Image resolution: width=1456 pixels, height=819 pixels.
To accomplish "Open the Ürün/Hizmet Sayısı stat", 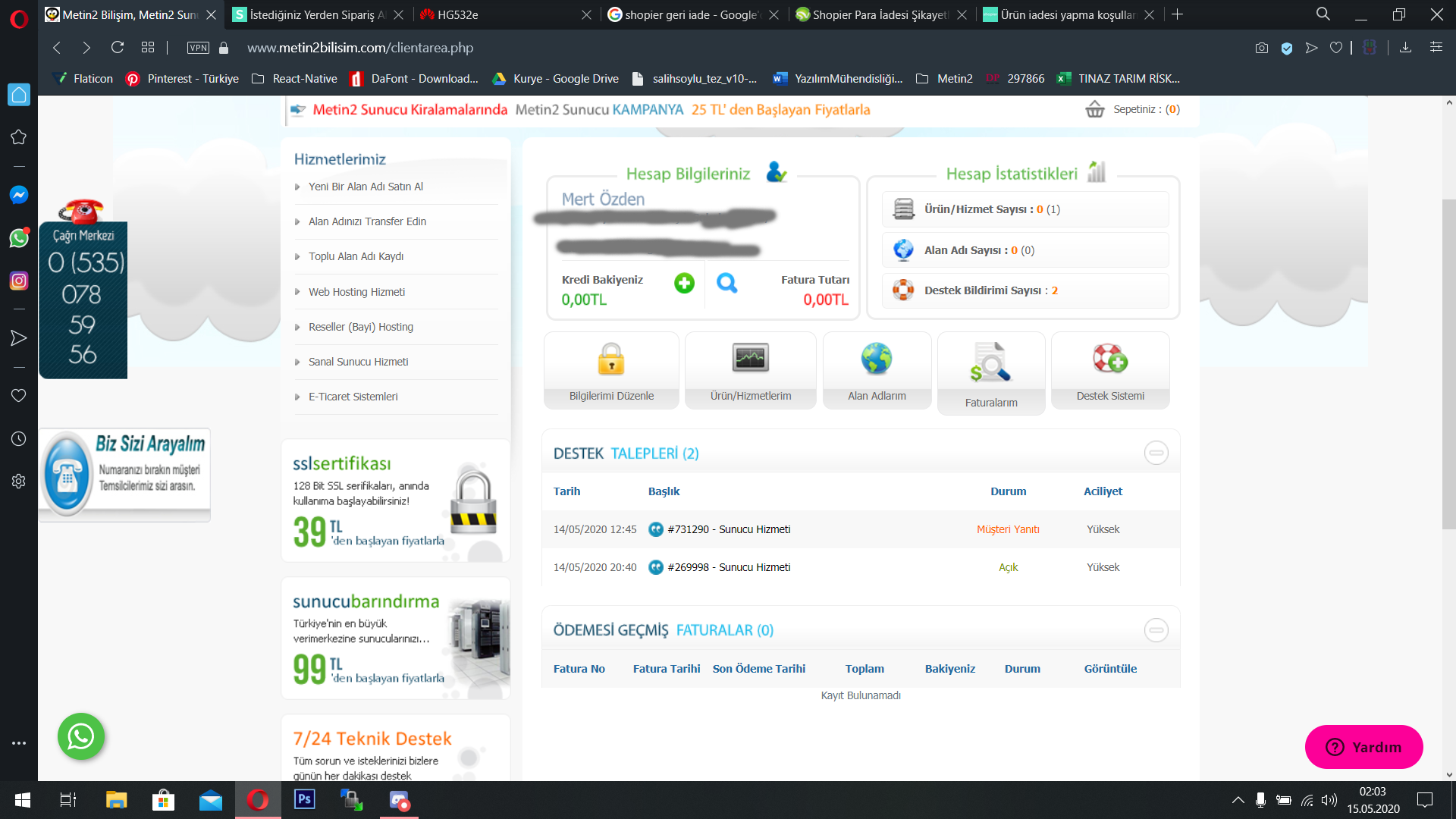I will [1025, 209].
